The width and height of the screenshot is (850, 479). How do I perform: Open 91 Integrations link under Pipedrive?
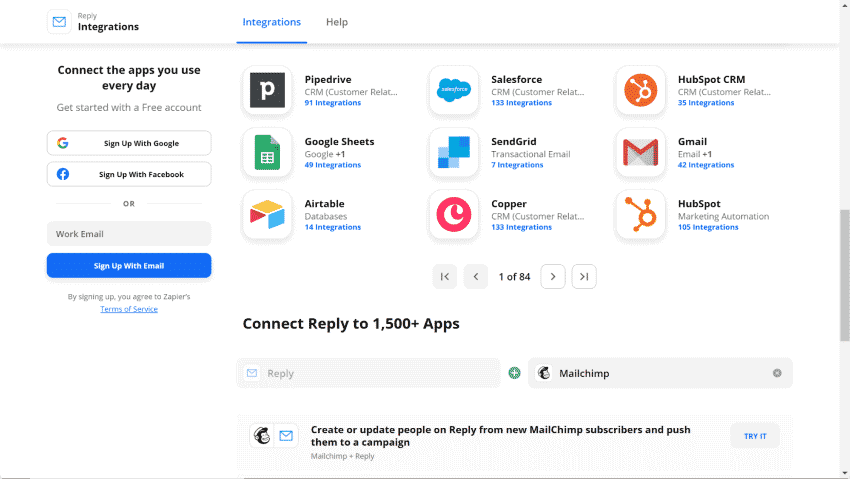click(333, 103)
